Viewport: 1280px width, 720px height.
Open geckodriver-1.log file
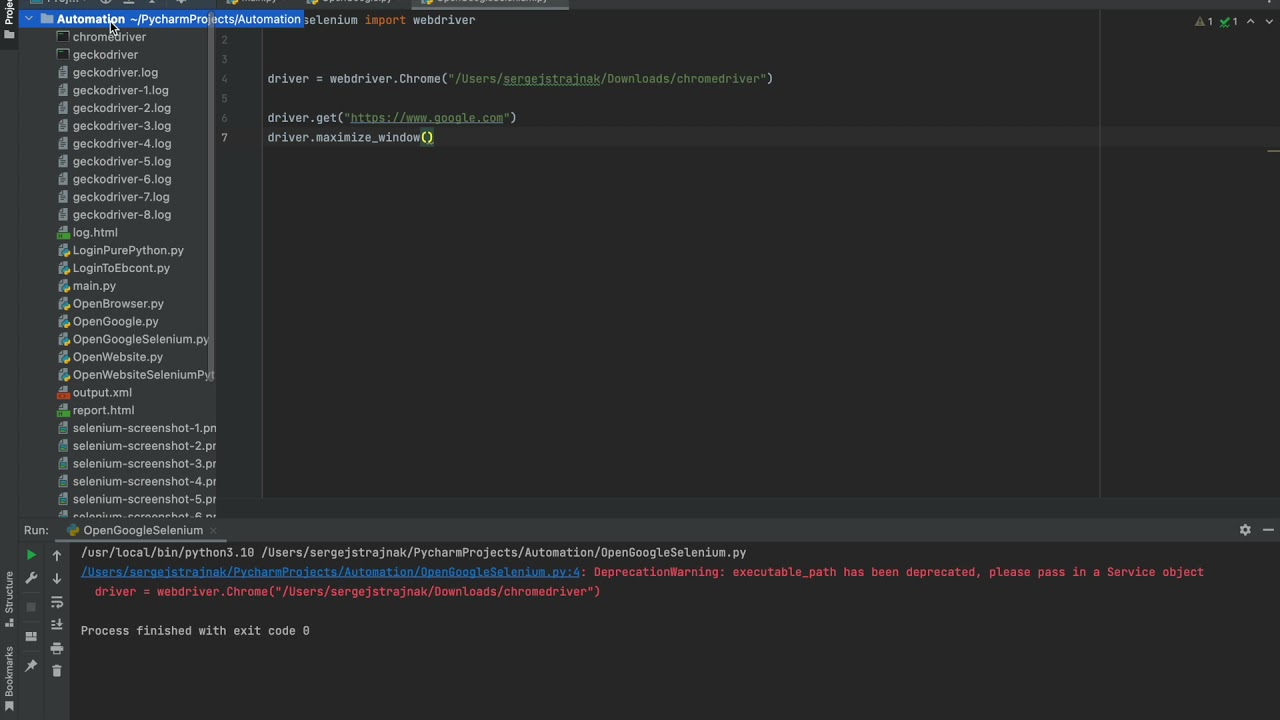coord(120,90)
